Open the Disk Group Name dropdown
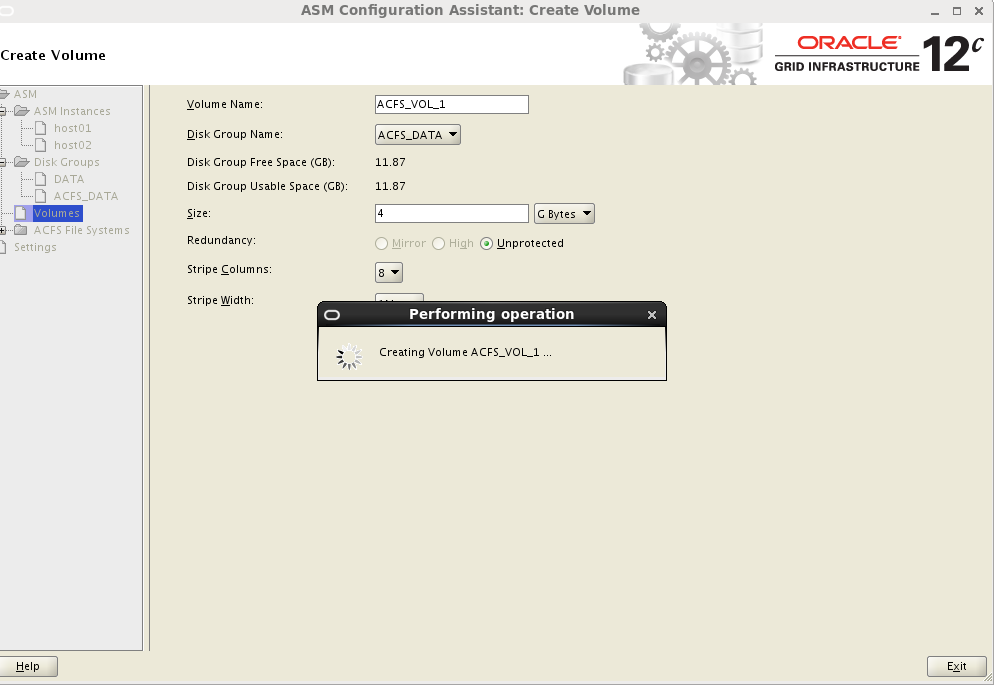Screen dimensions: 994x693 click(418, 134)
